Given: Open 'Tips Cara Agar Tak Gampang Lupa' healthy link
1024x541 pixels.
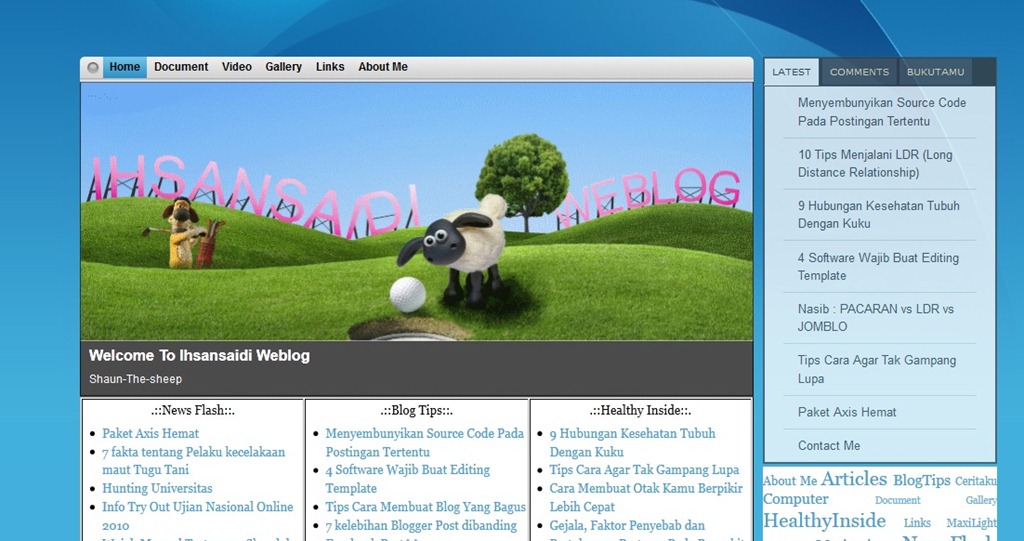Looking at the screenshot, I should 644,470.
